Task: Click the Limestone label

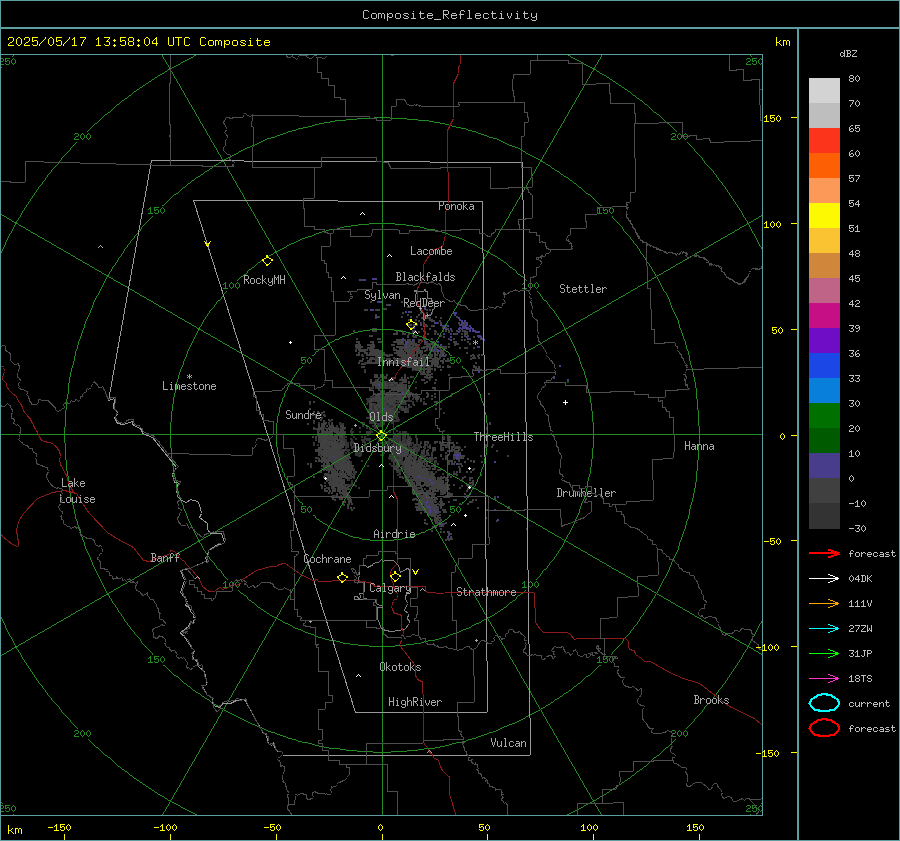Action: coord(189,386)
